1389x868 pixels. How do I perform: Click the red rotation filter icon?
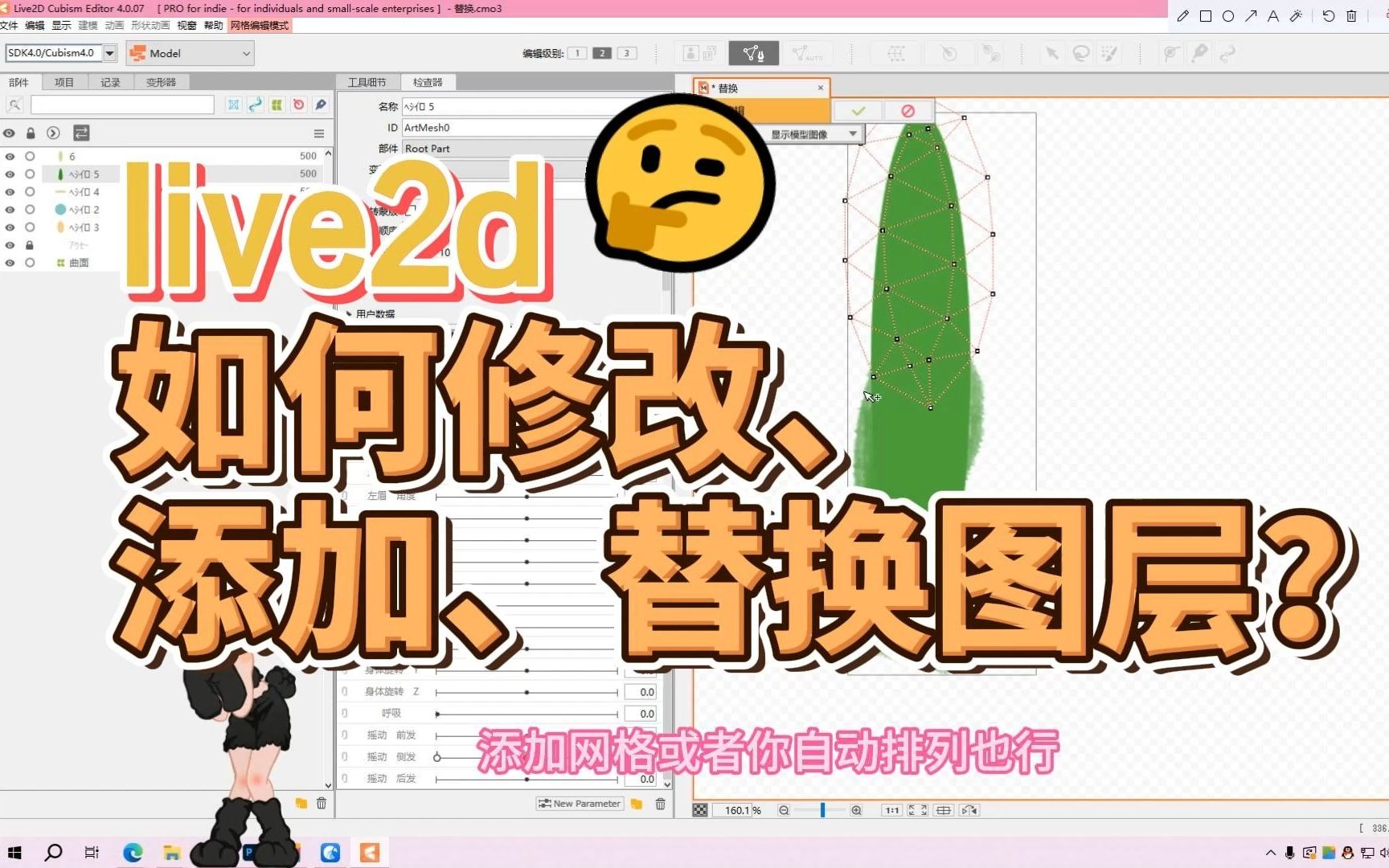(x=298, y=104)
